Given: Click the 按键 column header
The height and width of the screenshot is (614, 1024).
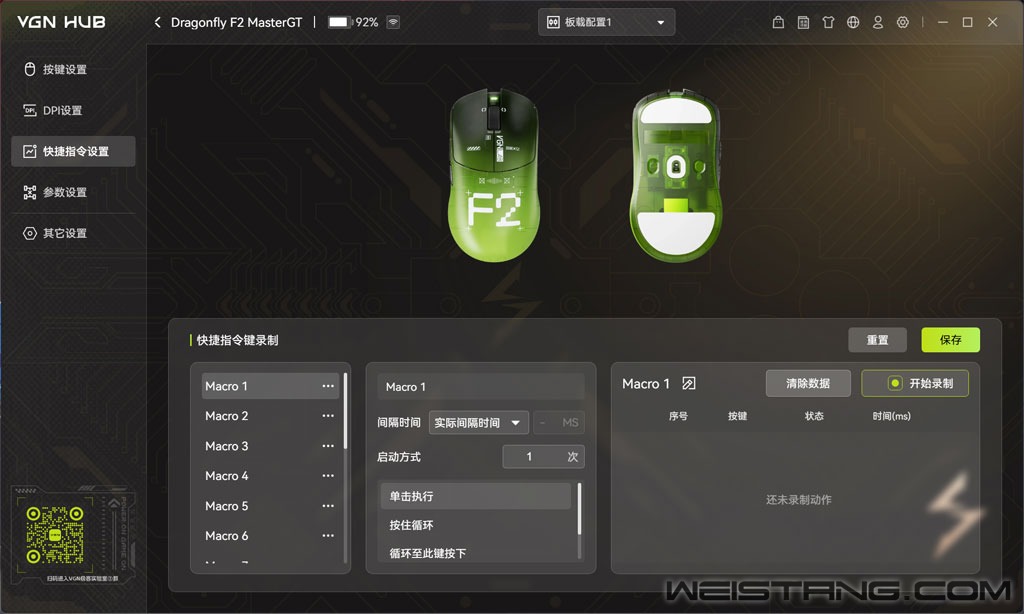Looking at the screenshot, I should [x=737, y=416].
